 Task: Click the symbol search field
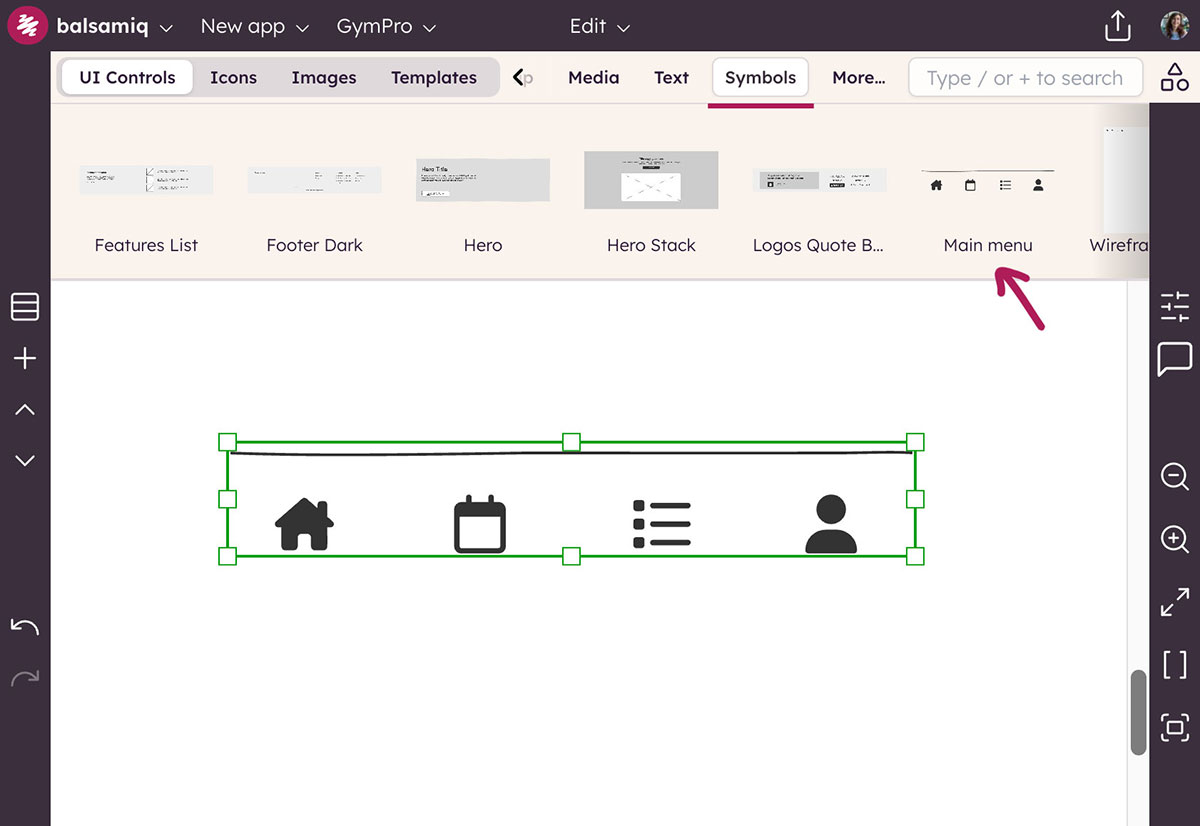click(1024, 77)
